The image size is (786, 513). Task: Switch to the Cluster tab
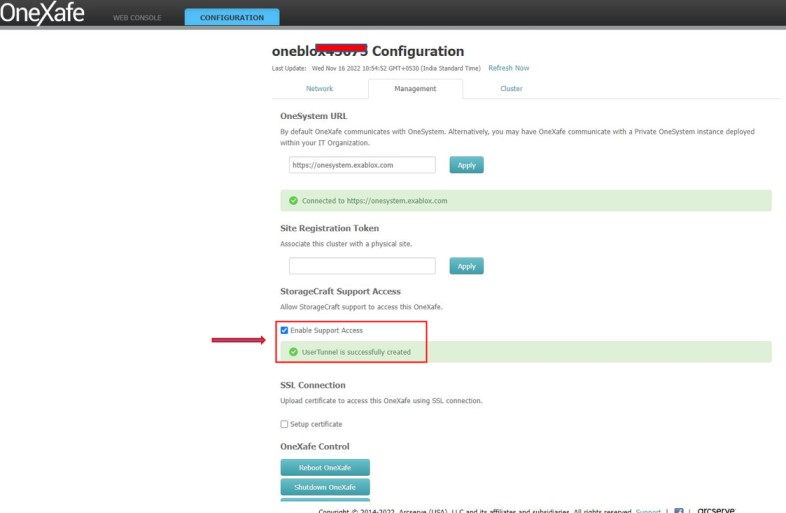(x=511, y=88)
